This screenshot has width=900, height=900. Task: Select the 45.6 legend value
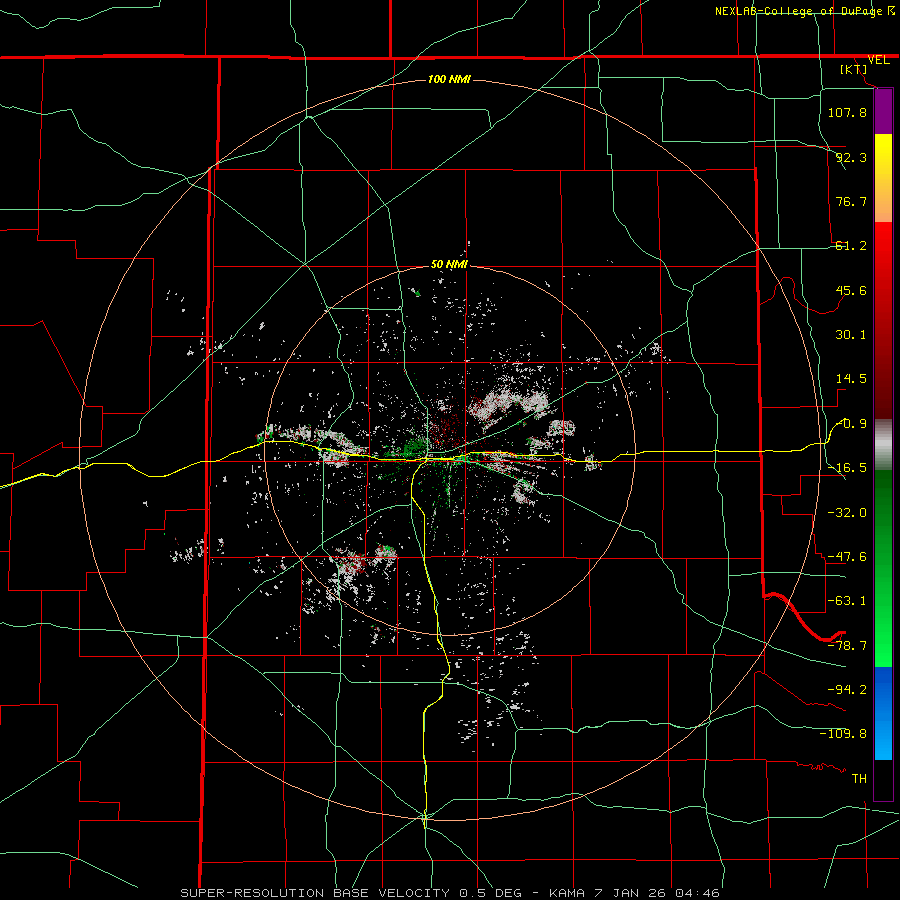point(851,290)
